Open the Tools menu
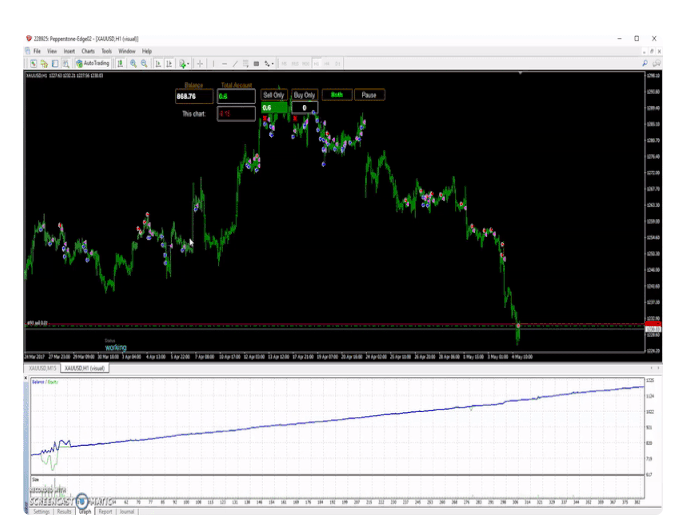The height and width of the screenshot is (530, 679). pos(107,51)
